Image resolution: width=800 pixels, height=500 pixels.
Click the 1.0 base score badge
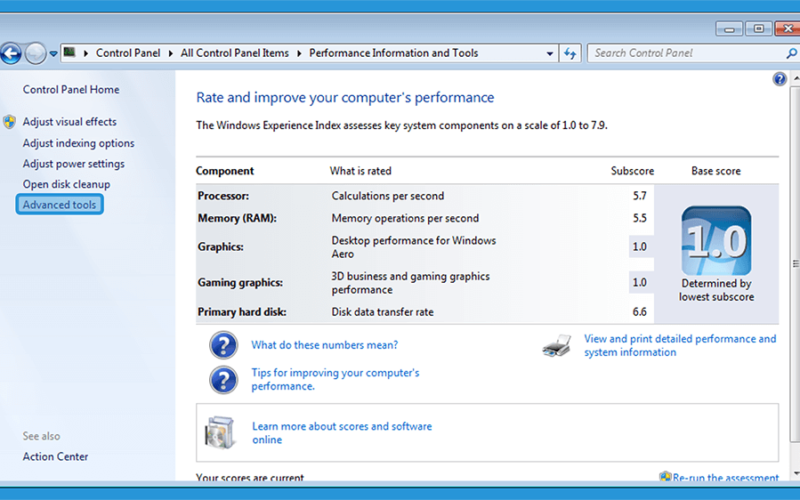tap(716, 241)
